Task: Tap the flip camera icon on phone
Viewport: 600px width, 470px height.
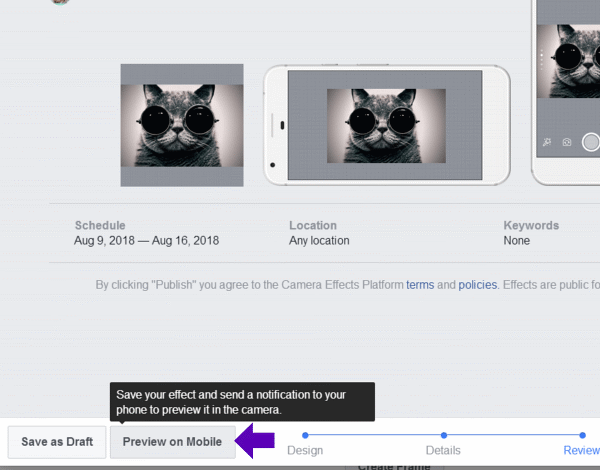Action: [x=567, y=143]
